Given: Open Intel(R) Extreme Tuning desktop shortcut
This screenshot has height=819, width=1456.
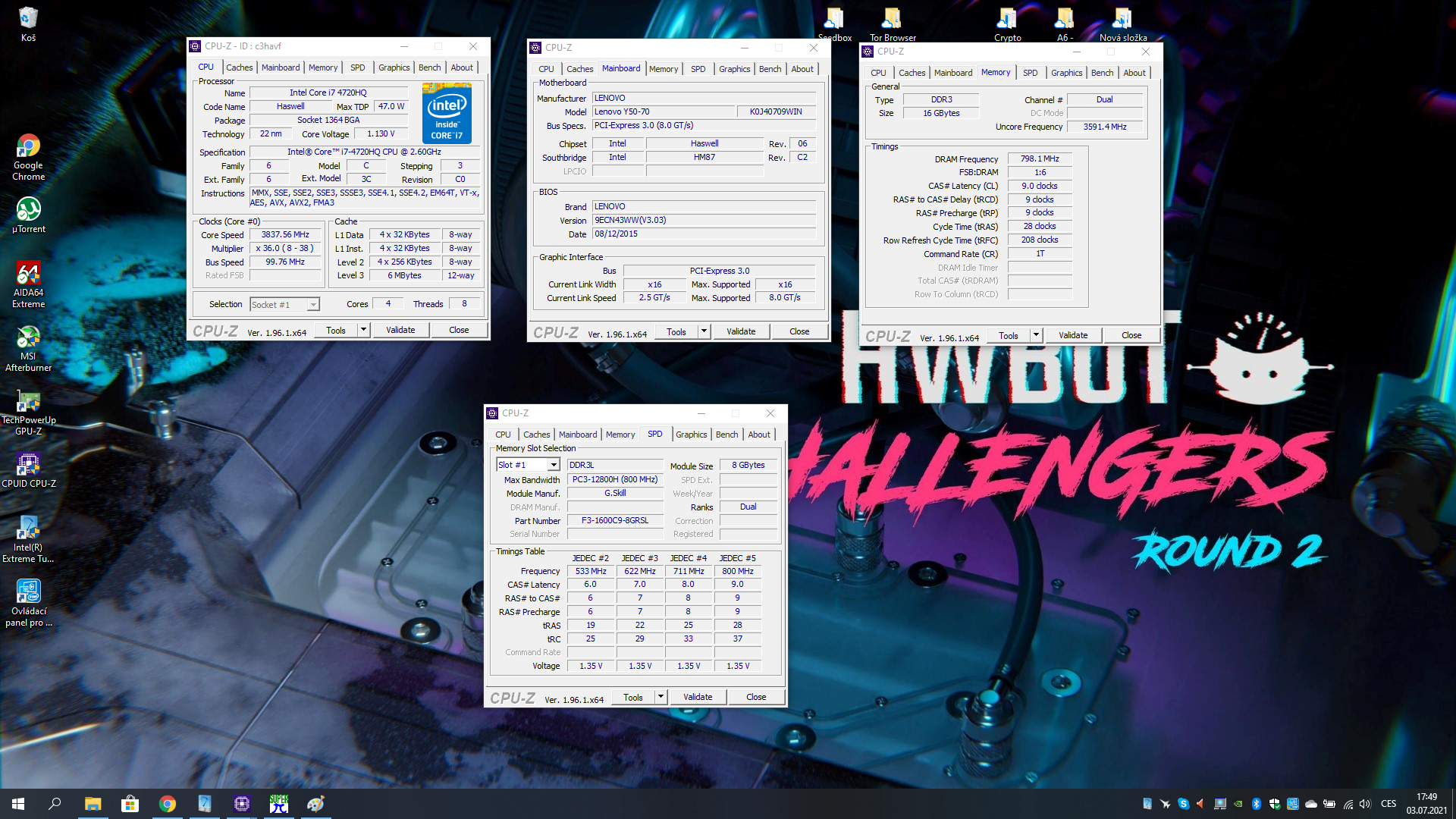Looking at the screenshot, I should (28, 539).
